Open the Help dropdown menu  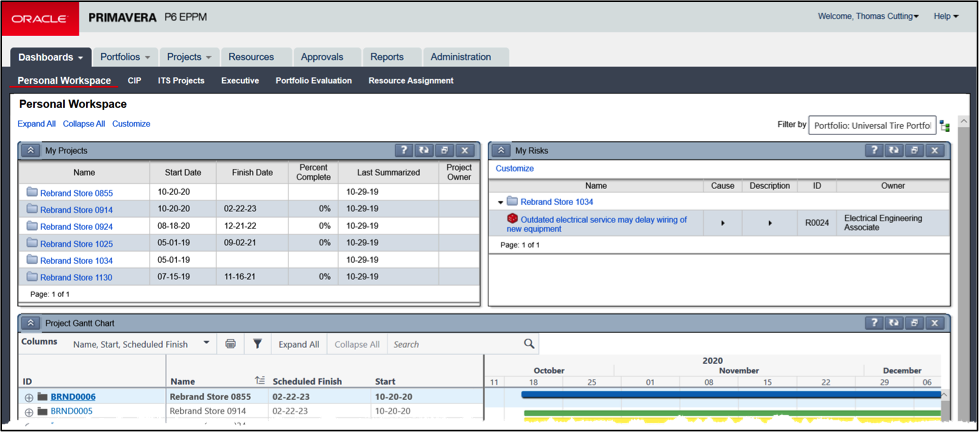click(946, 16)
